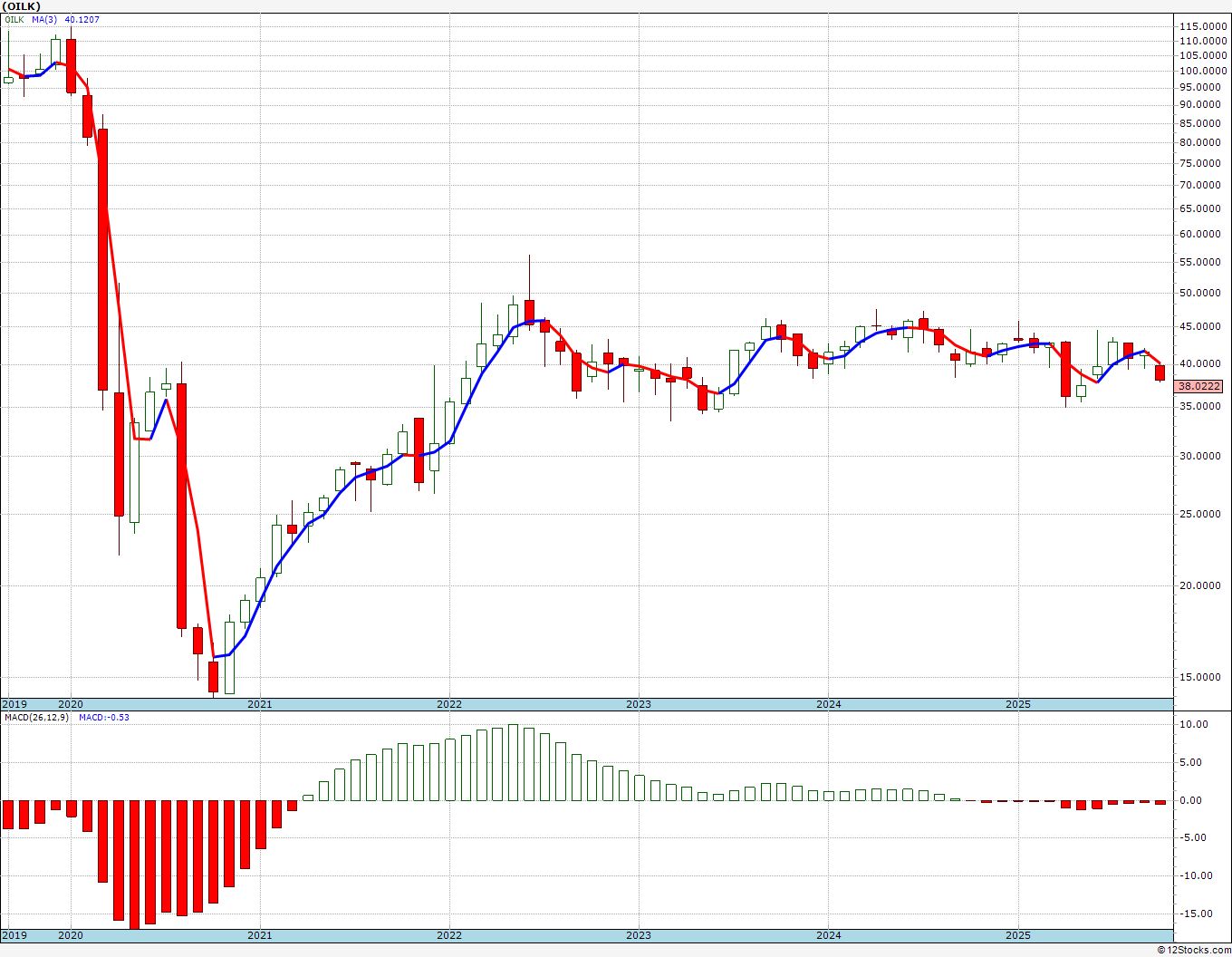Image resolution: width=1232 pixels, height=957 pixels.
Task: Click the 105.0000 price axis label
Action: 1203,55
